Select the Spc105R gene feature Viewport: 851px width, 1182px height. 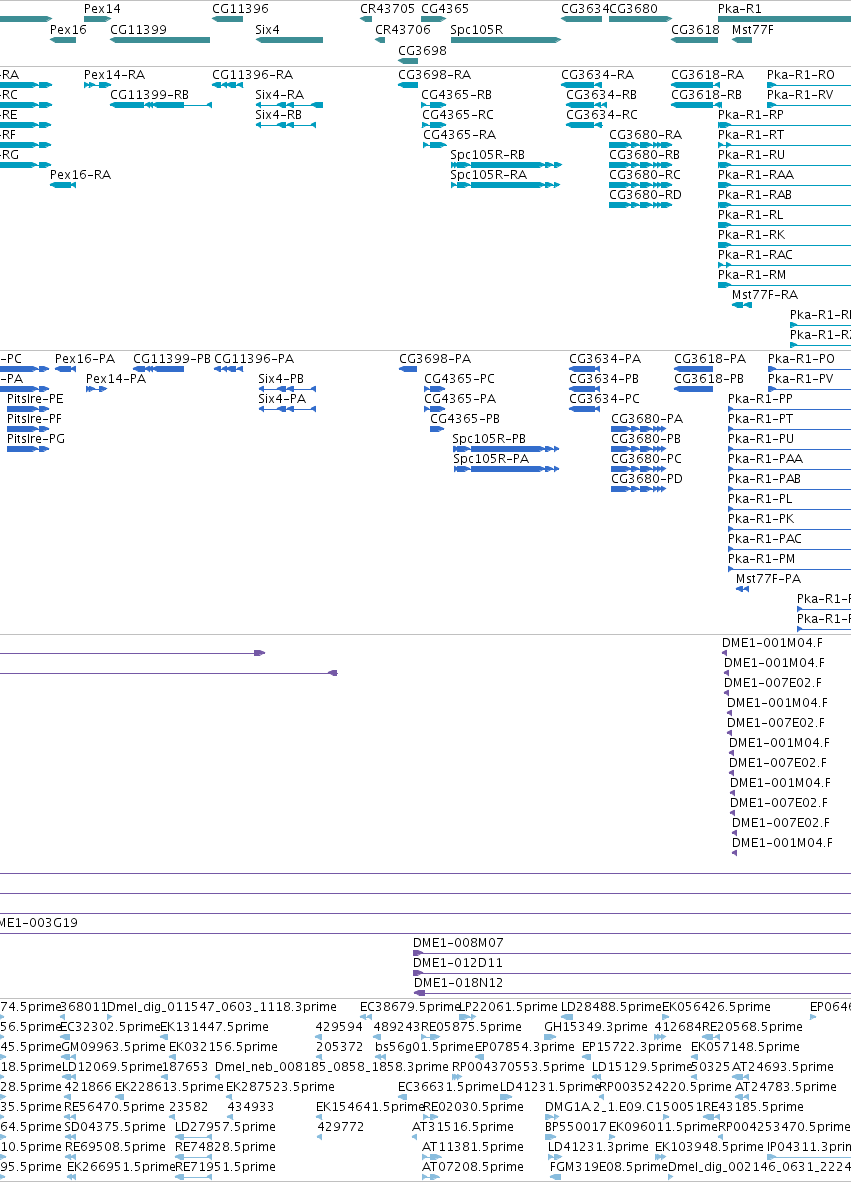click(506, 40)
